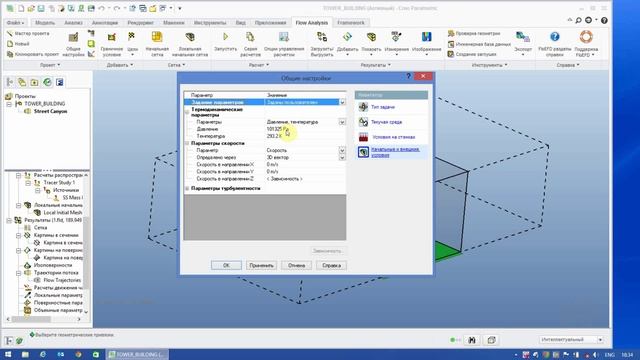The width and height of the screenshot is (640, 360).
Task: Click Применить button
Action: coord(261,265)
